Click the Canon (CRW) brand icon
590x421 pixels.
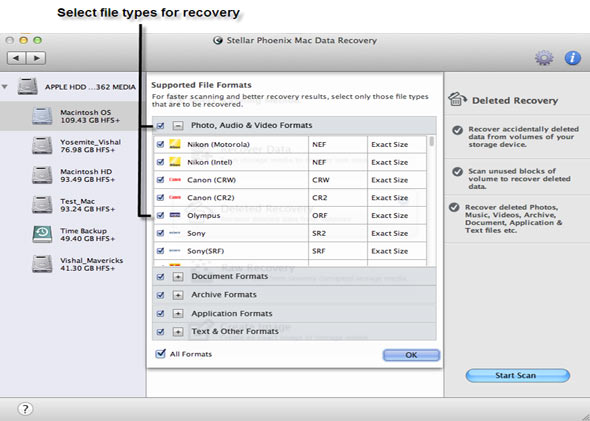pos(175,179)
